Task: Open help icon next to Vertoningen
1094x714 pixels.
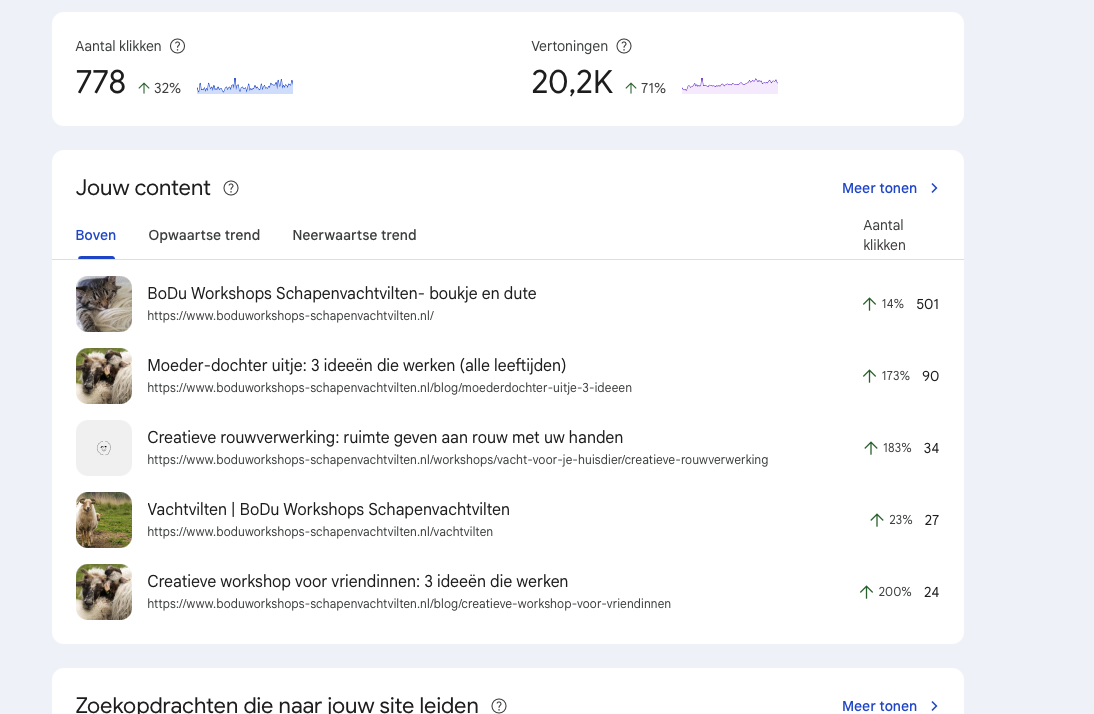Action: (x=624, y=46)
